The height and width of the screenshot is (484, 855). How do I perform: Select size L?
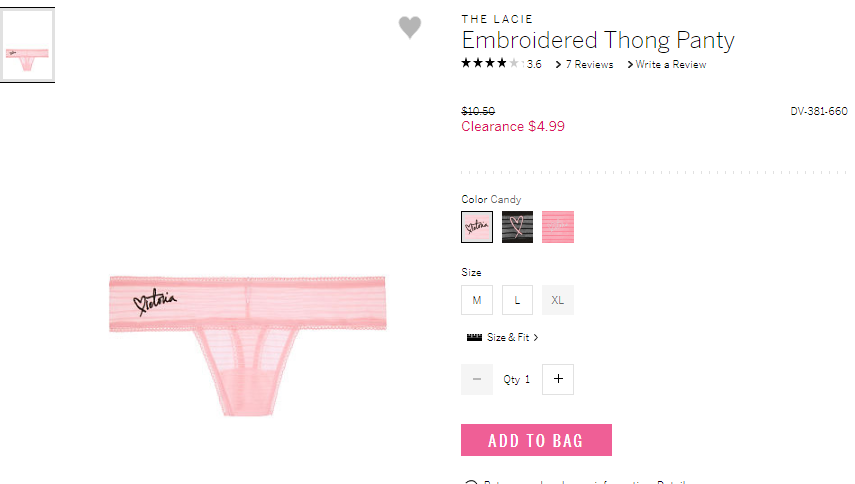point(517,300)
